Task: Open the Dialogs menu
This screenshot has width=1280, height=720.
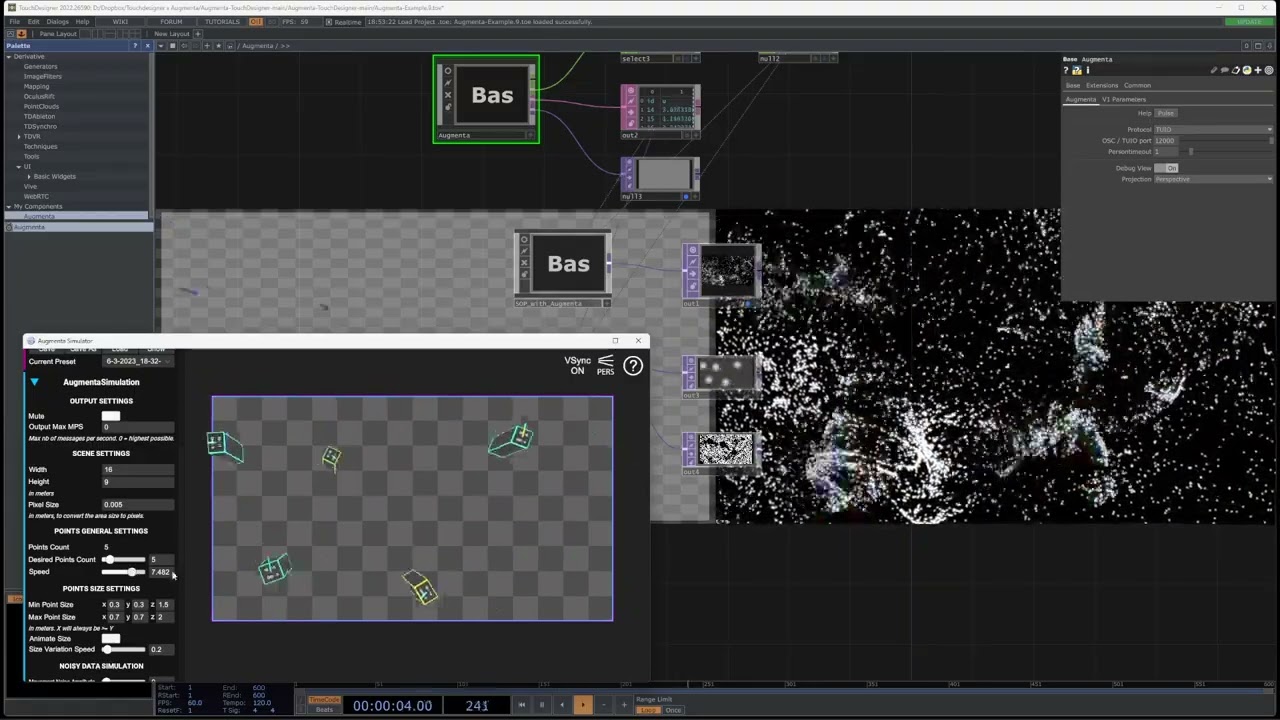Action: click(x=57, y=22)
